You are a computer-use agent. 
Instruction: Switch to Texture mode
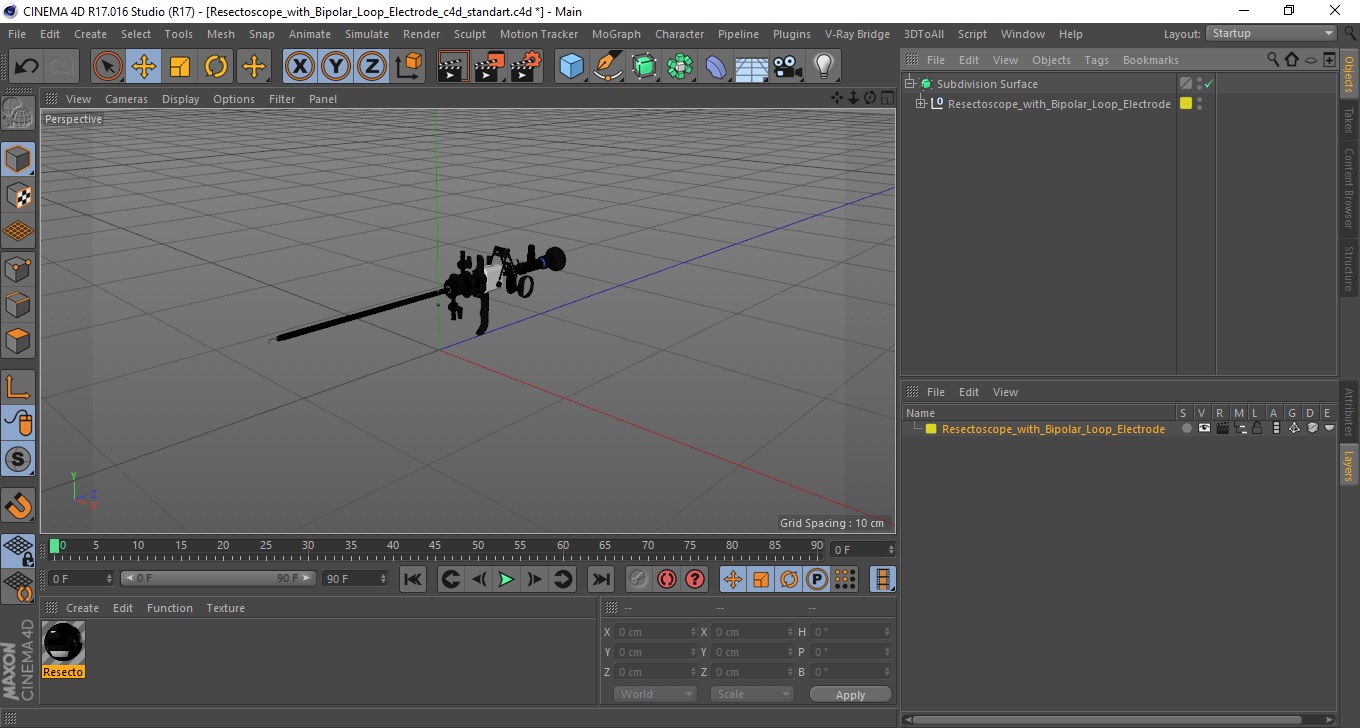[x=18, y=195]
